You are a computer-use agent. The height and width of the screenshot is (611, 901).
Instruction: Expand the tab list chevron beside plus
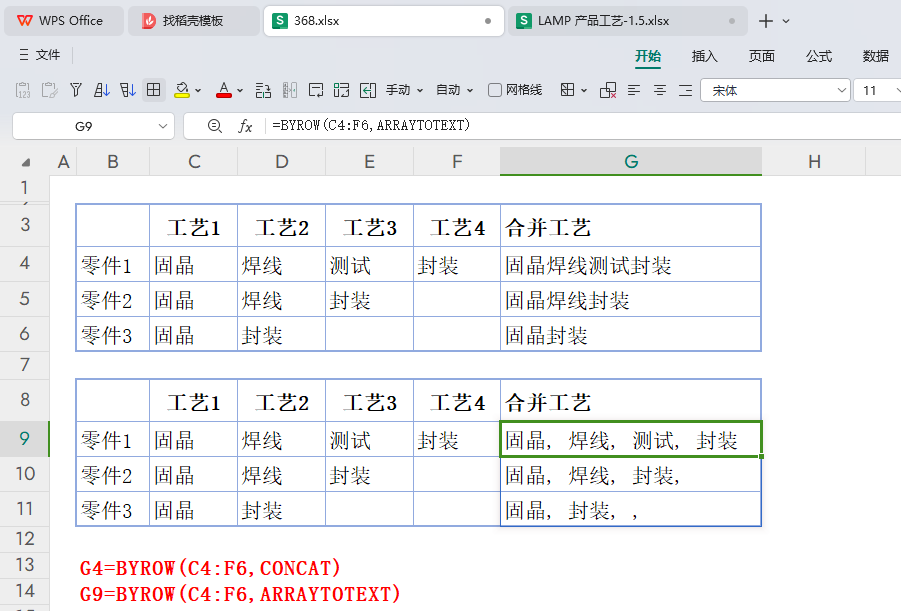click(x=786, y=21)
